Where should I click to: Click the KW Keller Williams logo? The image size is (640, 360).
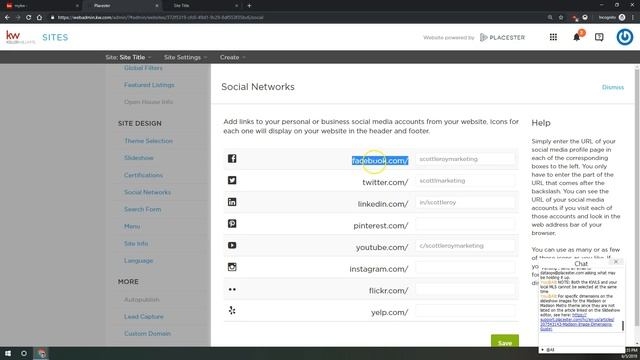pos(20,37)
